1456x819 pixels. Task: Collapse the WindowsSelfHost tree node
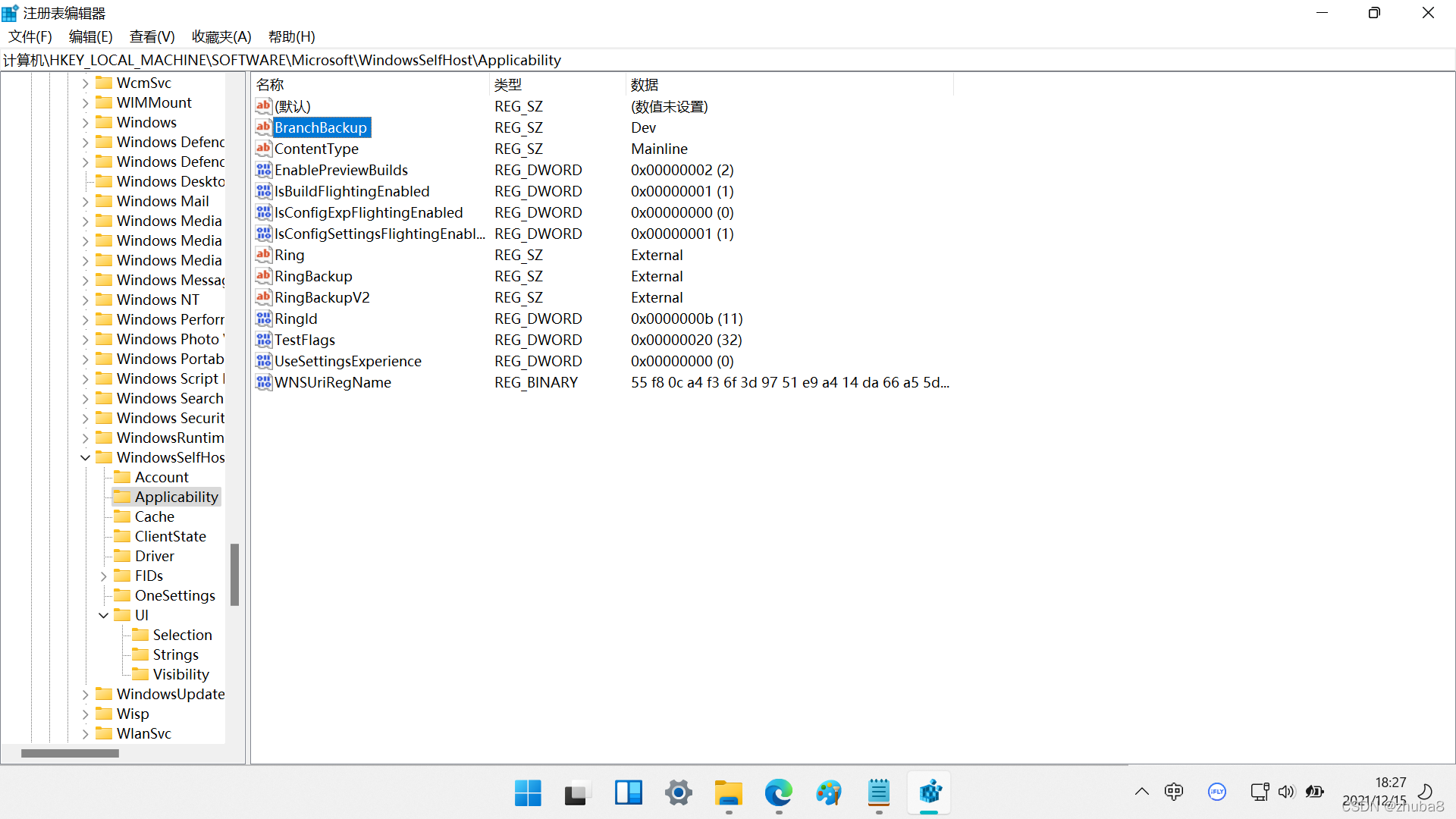tap(85, 457)
